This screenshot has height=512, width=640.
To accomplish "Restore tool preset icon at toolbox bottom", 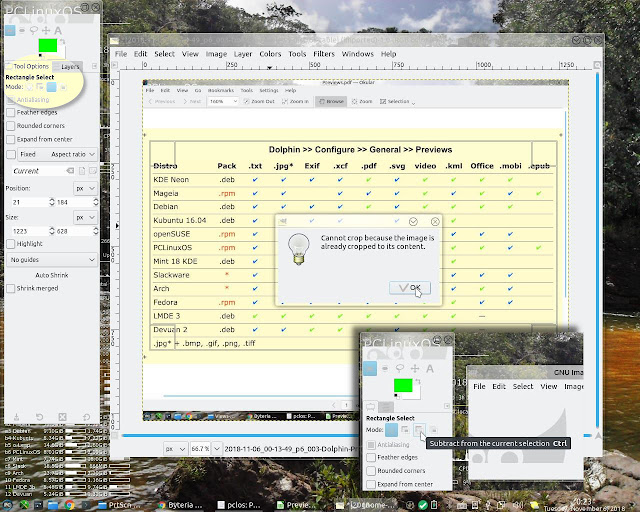I will [x=39, y=417].
